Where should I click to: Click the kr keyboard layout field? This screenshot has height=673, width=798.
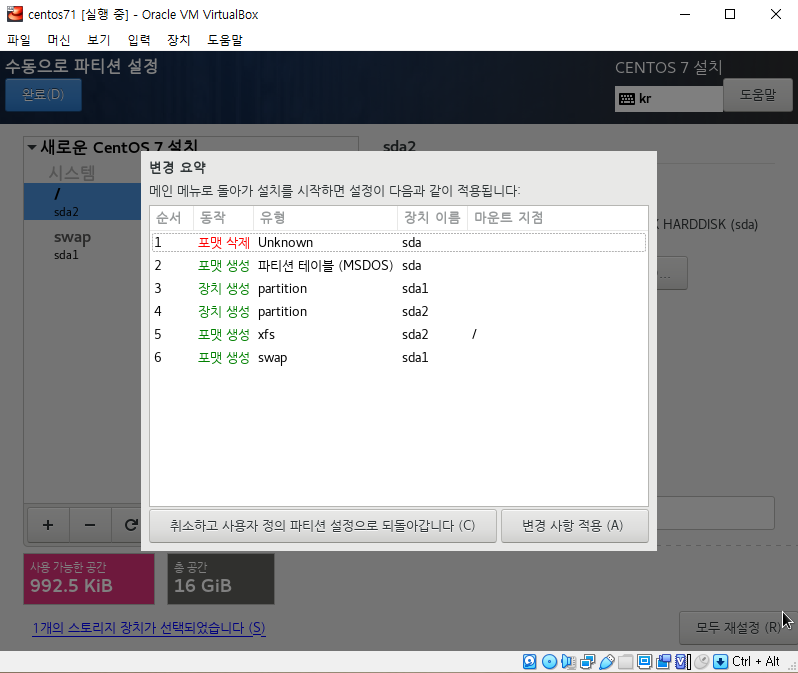669,99
